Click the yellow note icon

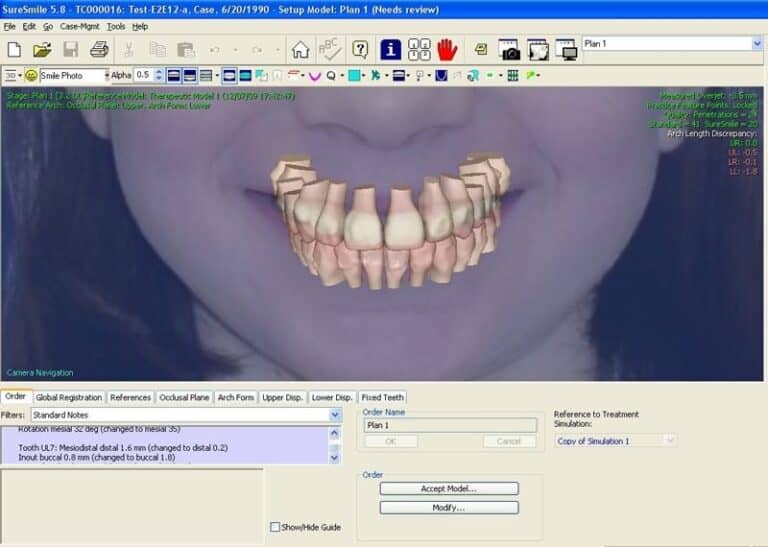click(x=481, y=49)
